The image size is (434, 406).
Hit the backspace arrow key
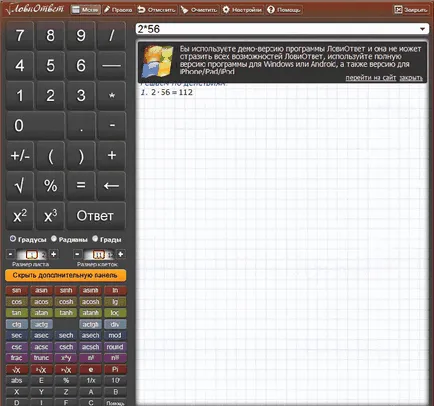[111, 186]
